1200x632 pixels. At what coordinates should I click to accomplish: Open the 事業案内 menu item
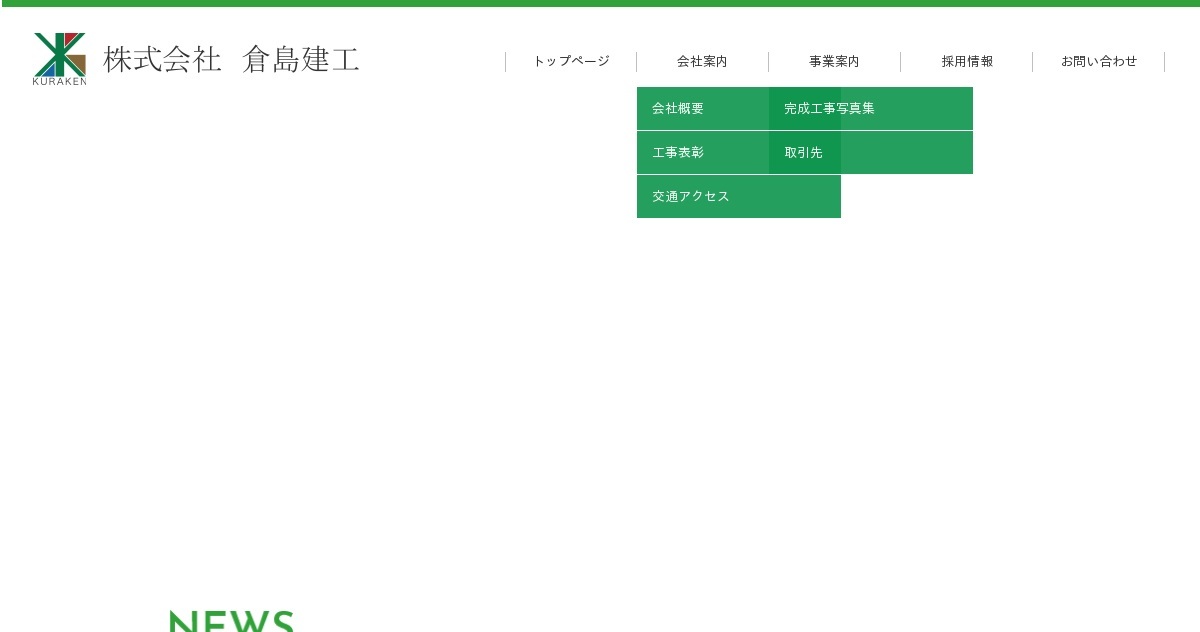click(834, 62)
